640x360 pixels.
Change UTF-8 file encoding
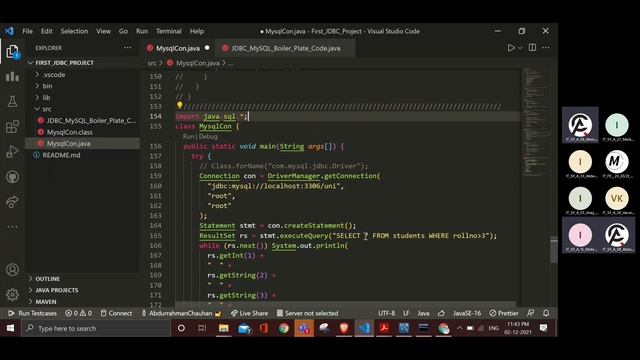coord(387,313)
